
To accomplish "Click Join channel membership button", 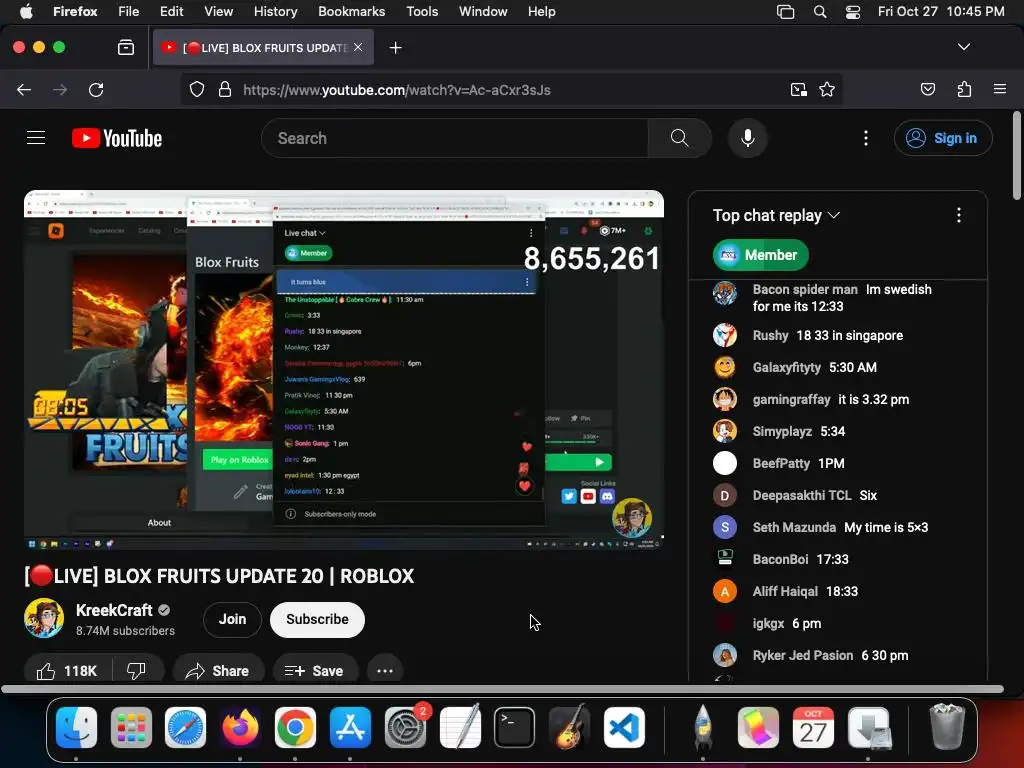I will [232, 619].
